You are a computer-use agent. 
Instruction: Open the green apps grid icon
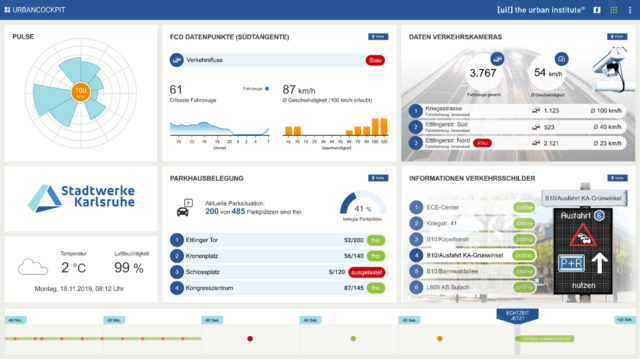[613, 10]
